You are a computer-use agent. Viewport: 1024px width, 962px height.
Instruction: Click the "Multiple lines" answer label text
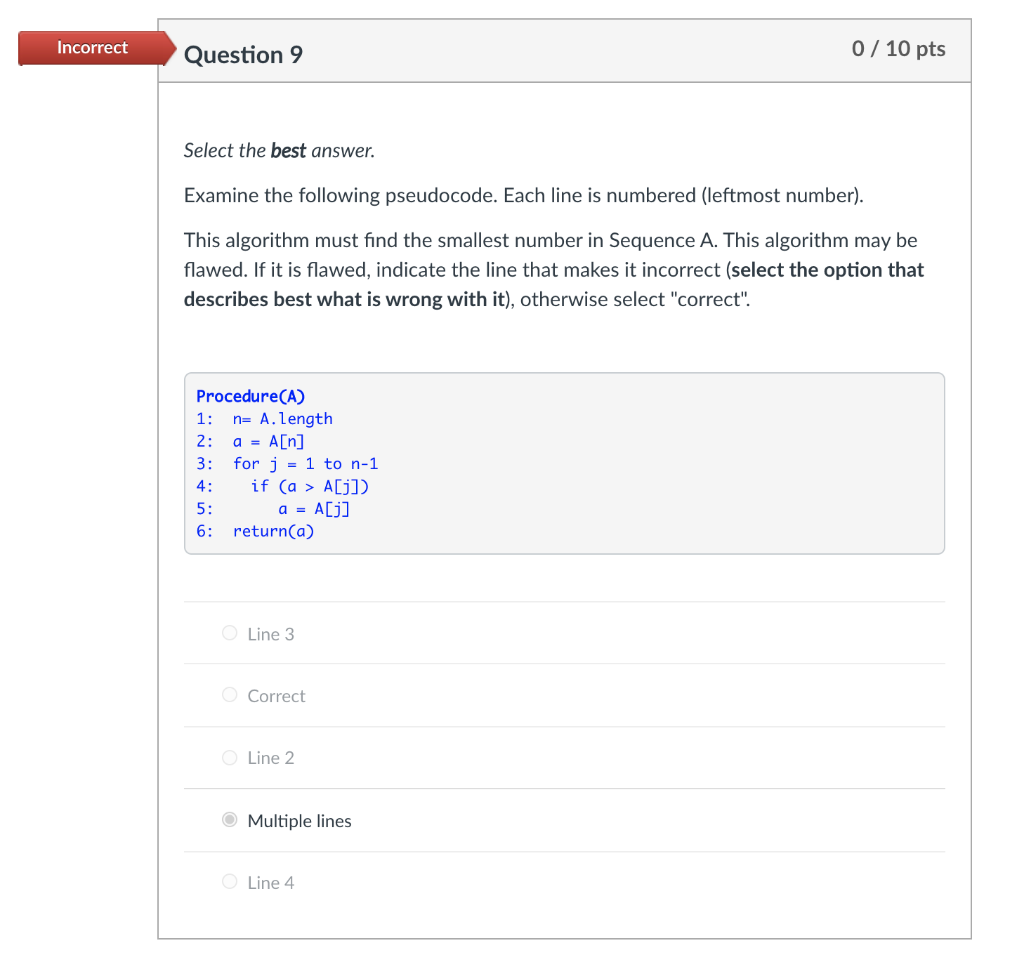pyautogui.click(x=299, y=820)
